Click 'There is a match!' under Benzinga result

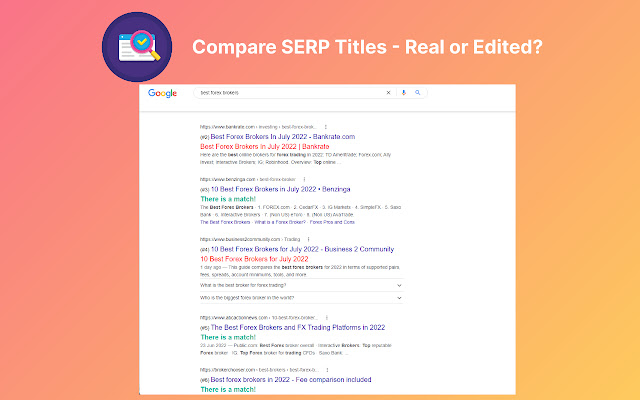228,199
